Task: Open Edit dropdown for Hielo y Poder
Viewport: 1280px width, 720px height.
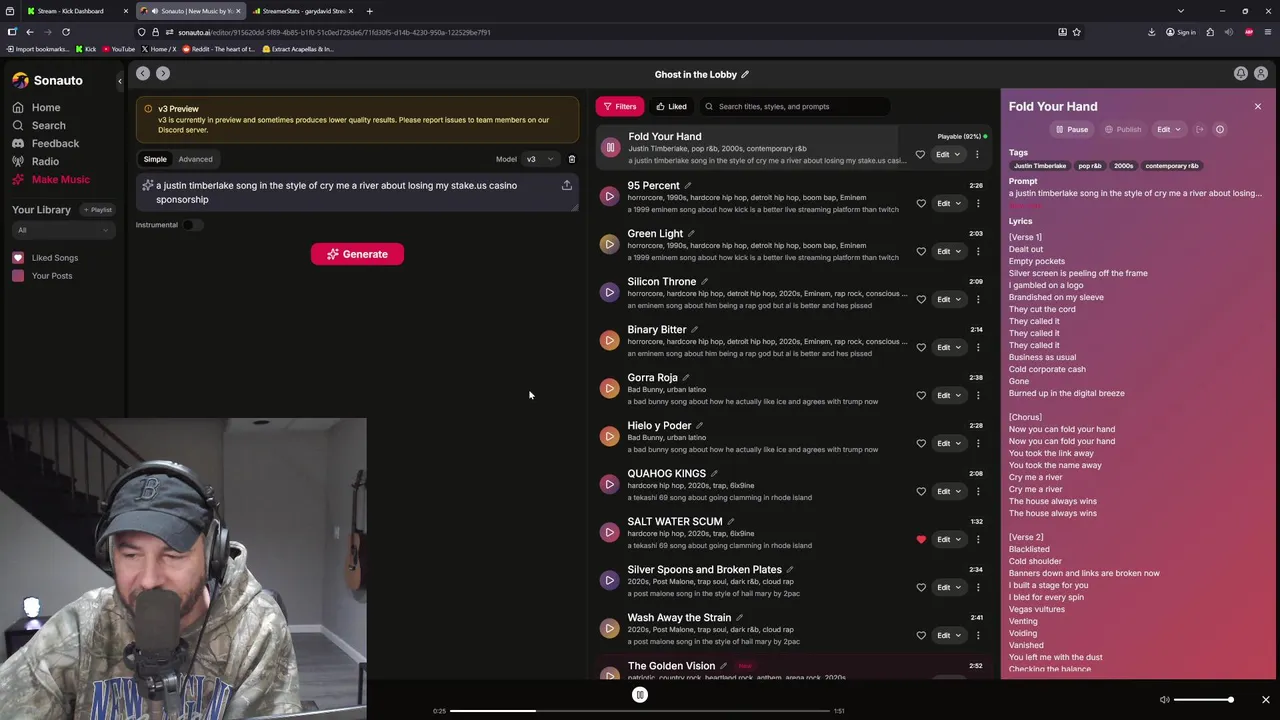Action: pos(949,443)
